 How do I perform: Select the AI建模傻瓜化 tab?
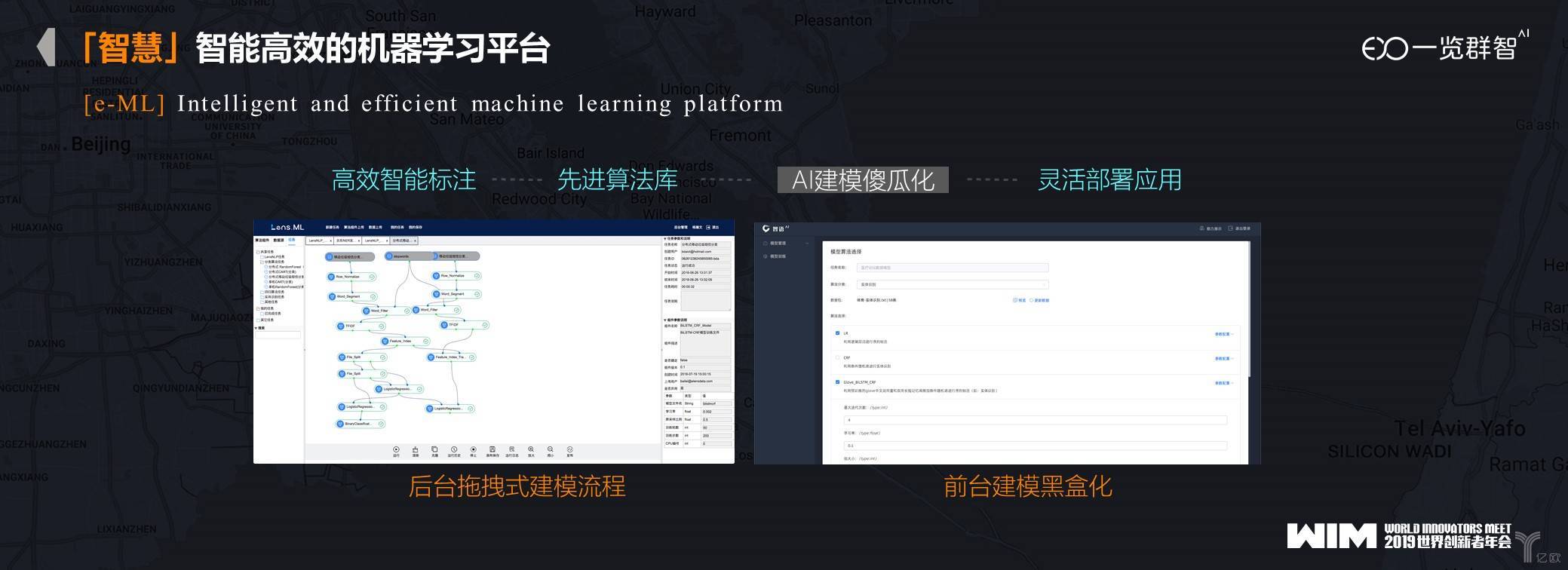pyautogui.click(x=863, y=180)
